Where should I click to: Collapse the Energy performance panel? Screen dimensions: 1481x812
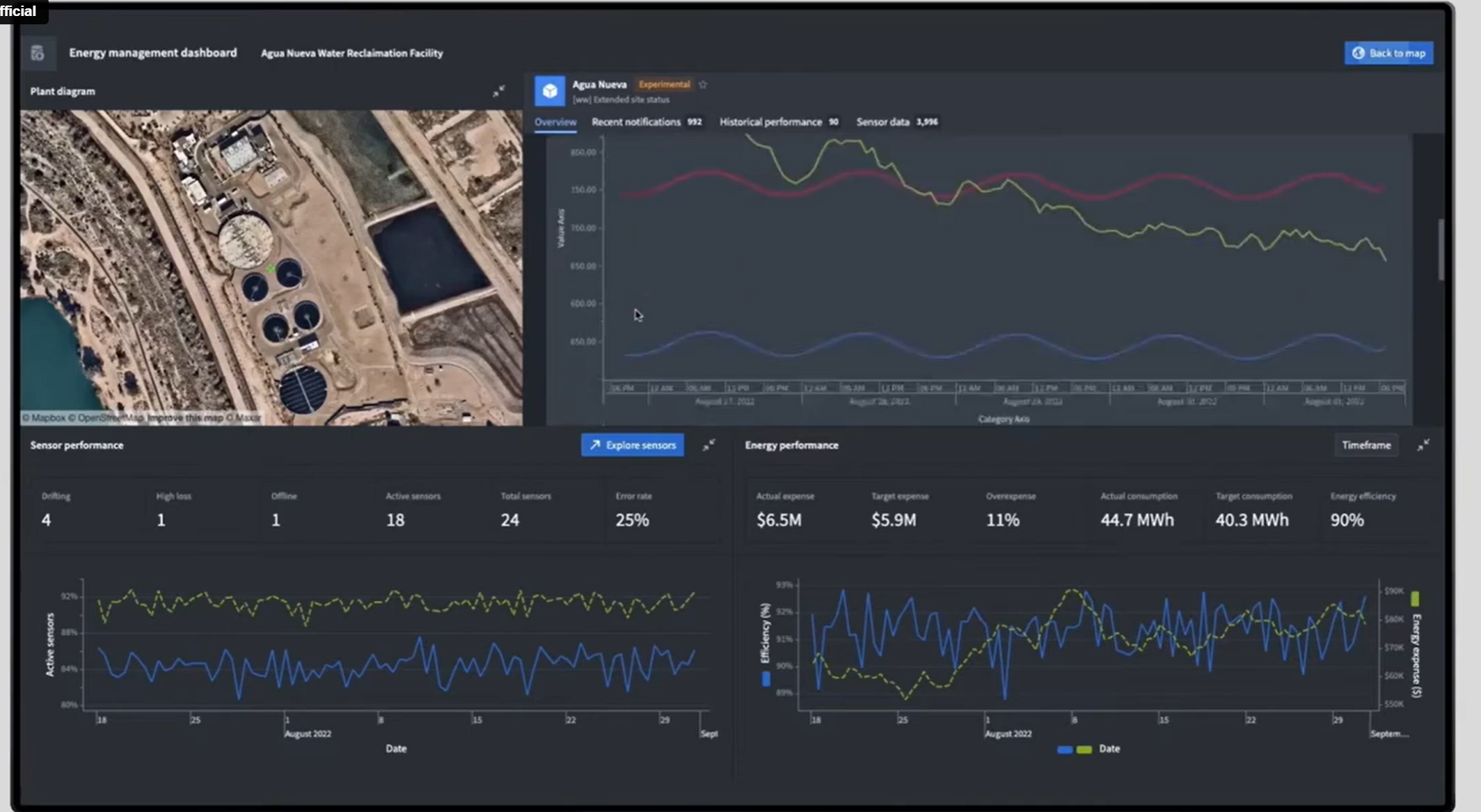pos(1423,445)
